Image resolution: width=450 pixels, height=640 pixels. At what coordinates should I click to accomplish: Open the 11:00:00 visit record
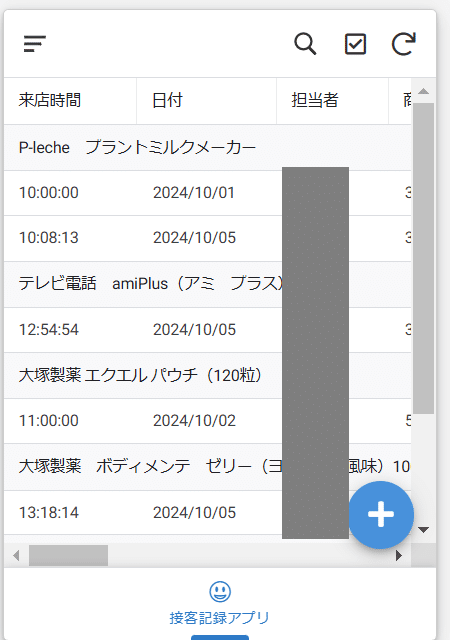pos(49,420)
